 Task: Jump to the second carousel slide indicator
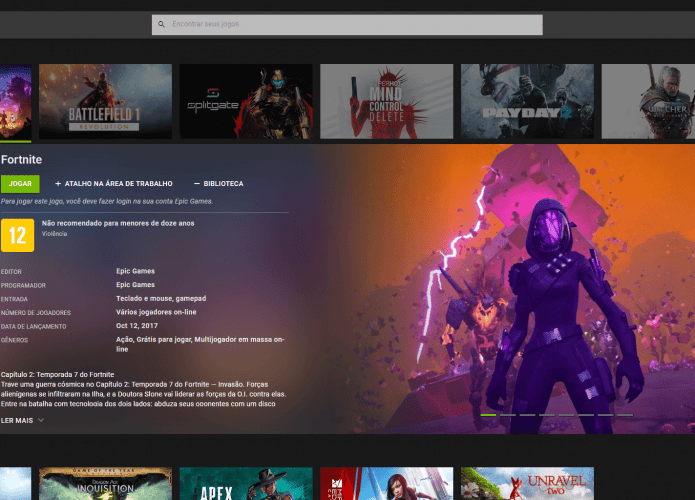pyautogui.click(x=508, y=415)
